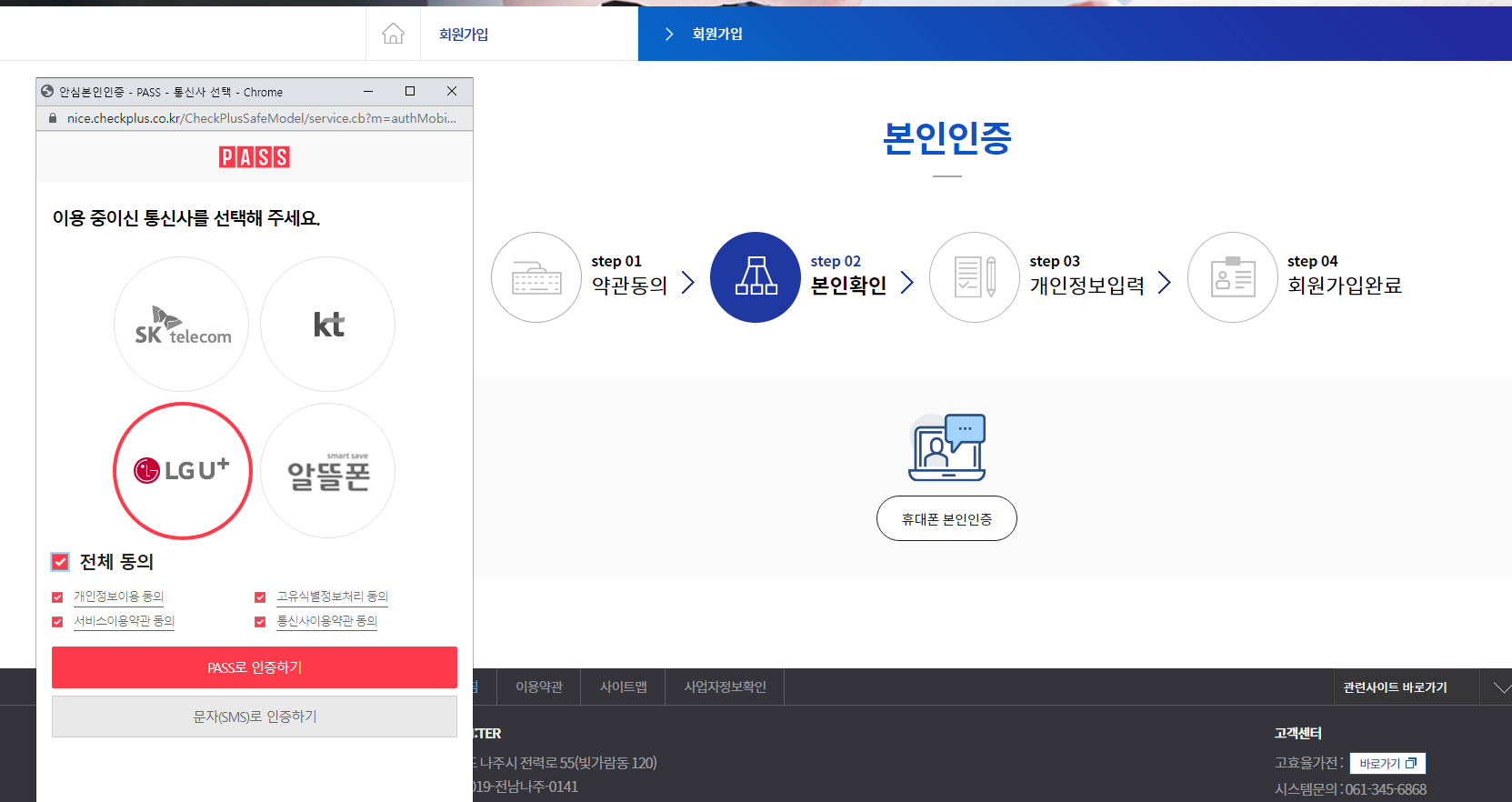
Task: Go to home via house icon
Action: tap(393, 34)
